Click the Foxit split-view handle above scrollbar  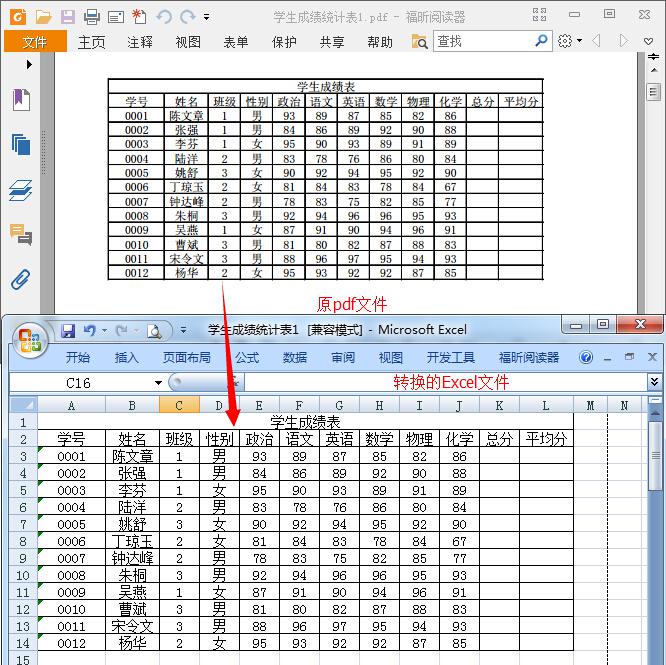coord(653,56)
